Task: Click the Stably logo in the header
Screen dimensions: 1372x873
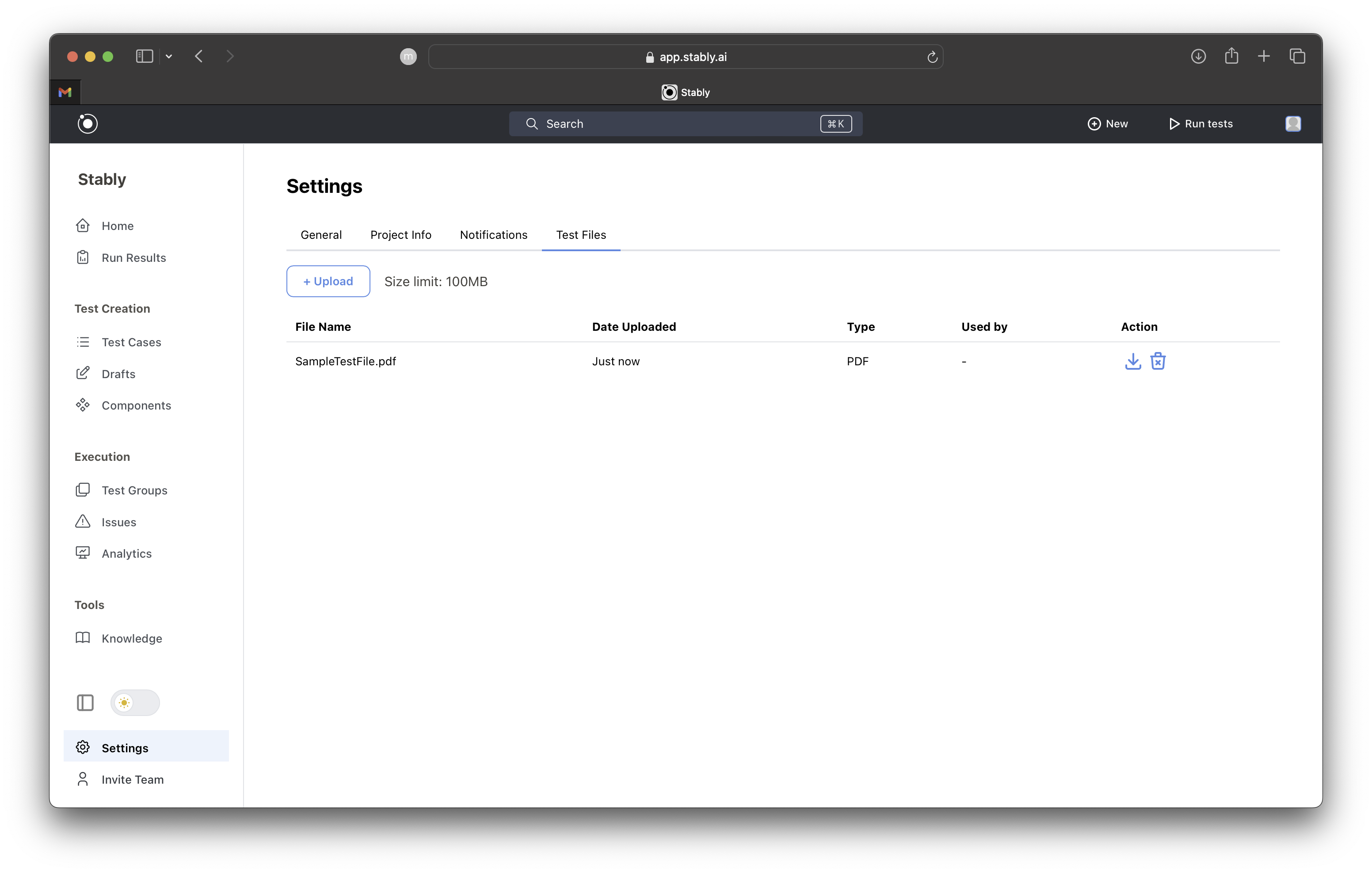Action: coord(88,124)
